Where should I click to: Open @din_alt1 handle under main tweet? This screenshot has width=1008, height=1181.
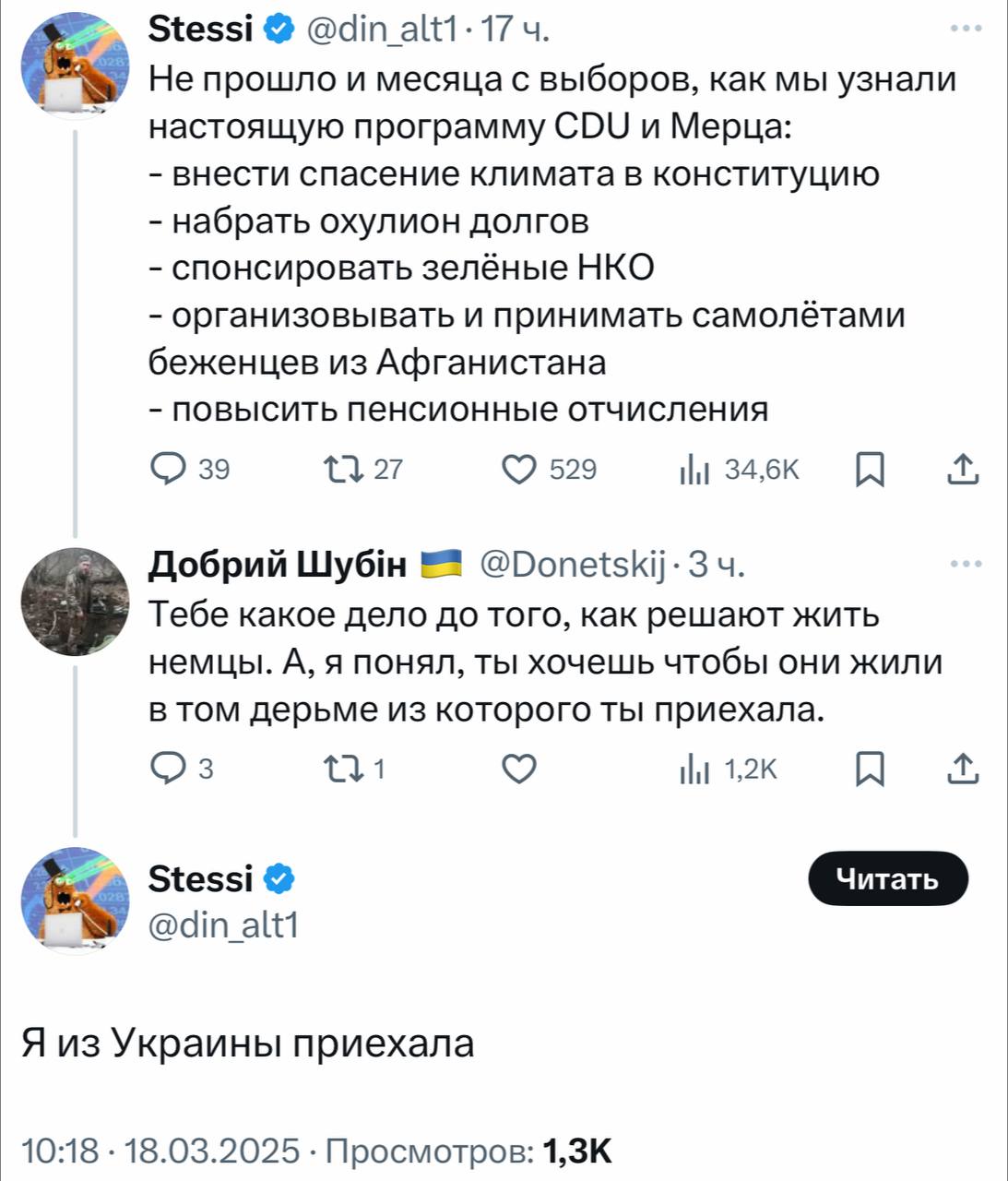tap(223, 924)
